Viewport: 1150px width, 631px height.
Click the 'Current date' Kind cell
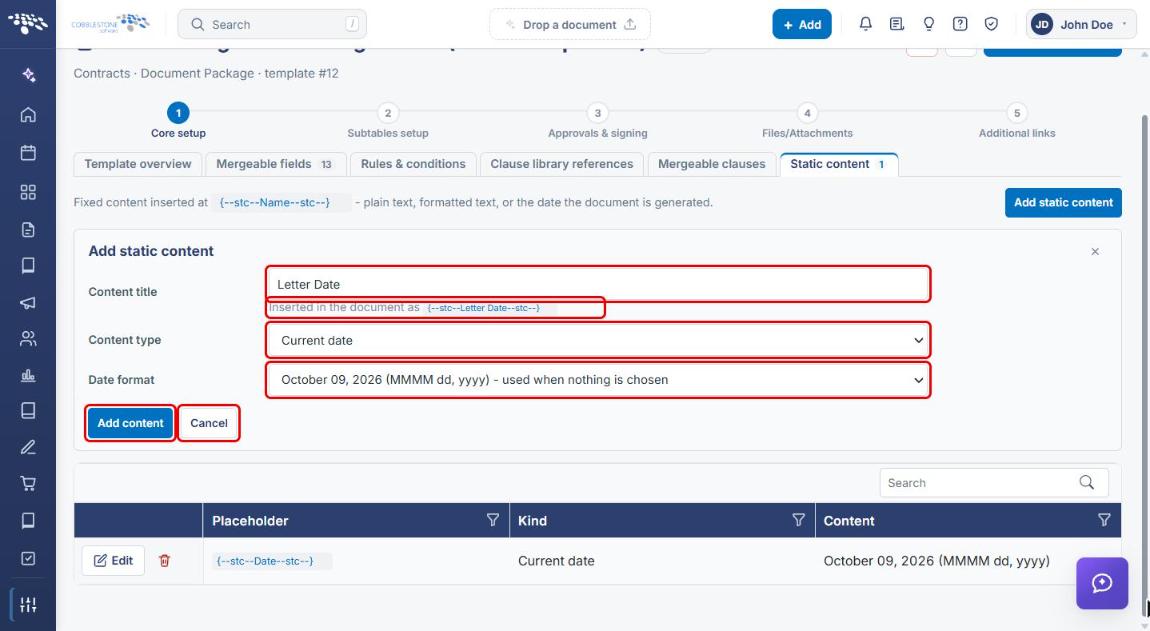pos(556,561)
